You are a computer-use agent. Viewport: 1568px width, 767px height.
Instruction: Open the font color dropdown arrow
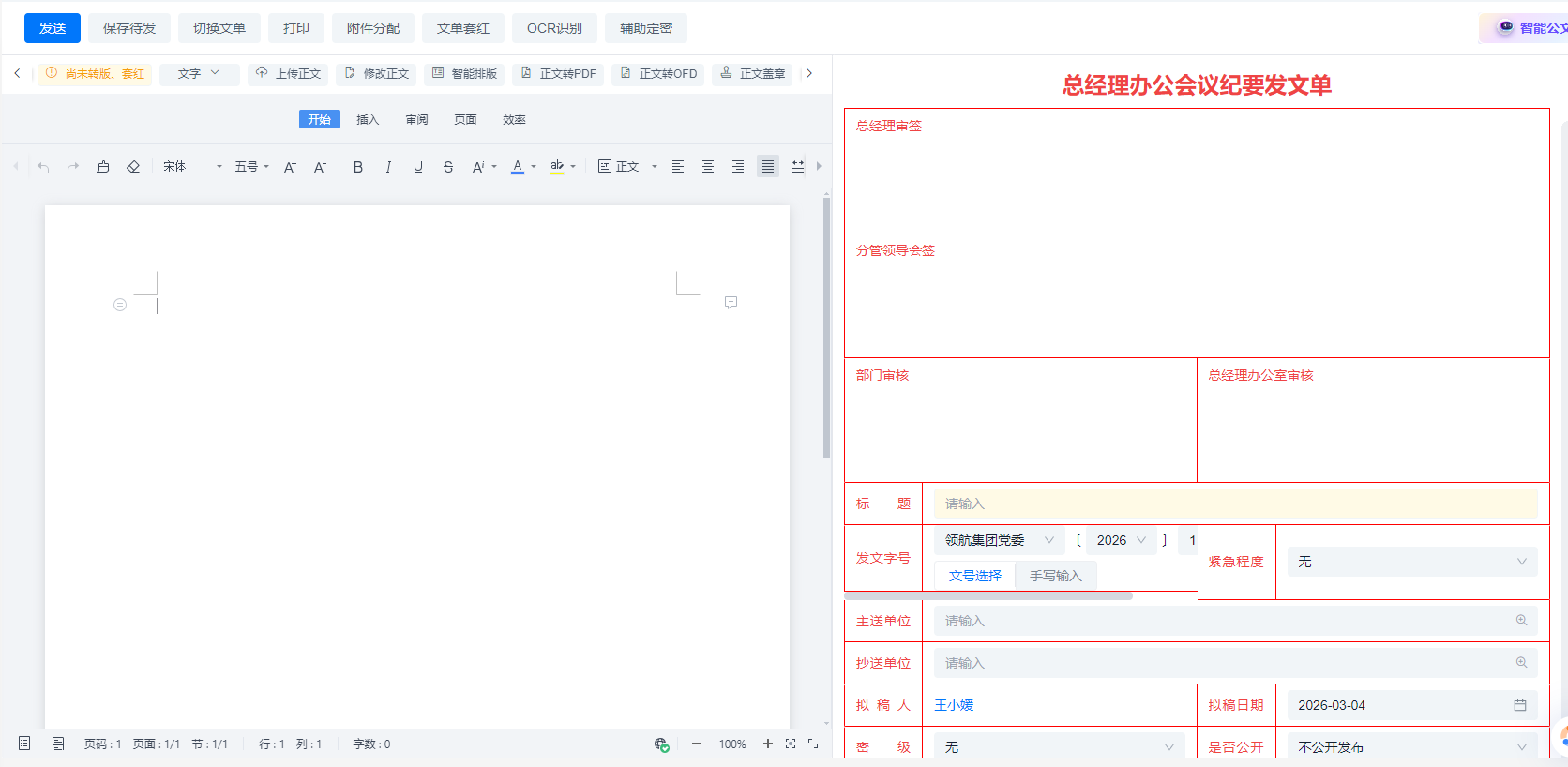click(534, 167)
